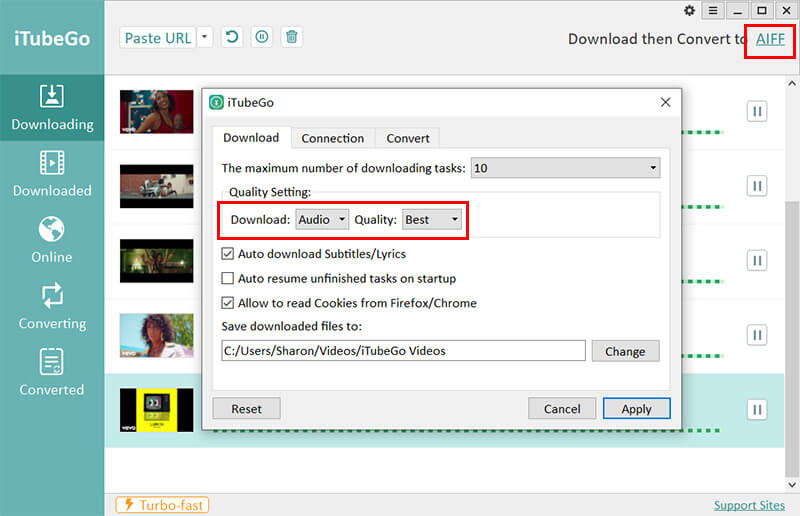
Task: Click the save path input field
Action: pyautogui.click(x=403, y=351)
